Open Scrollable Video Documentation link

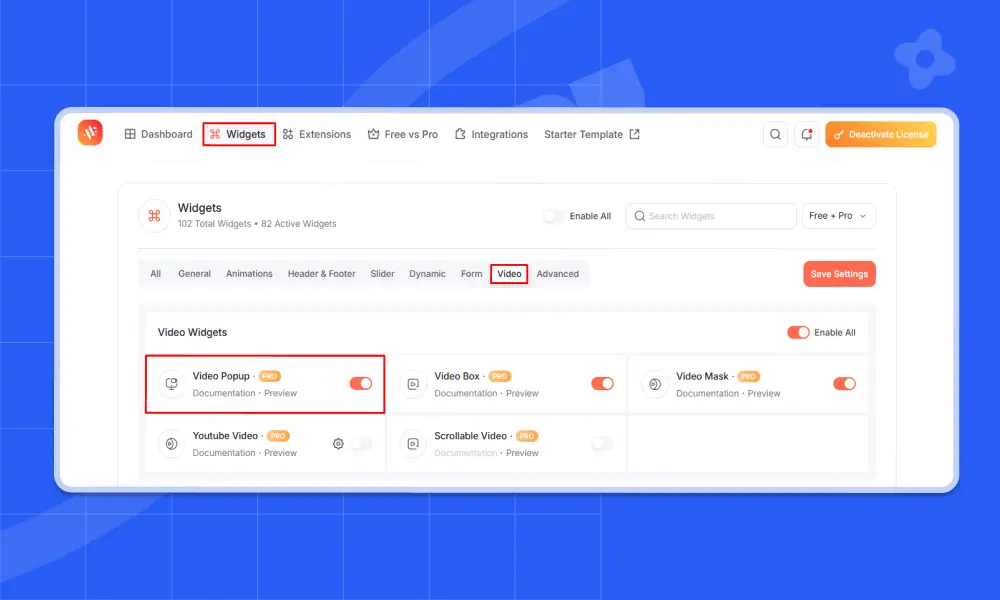466,453
